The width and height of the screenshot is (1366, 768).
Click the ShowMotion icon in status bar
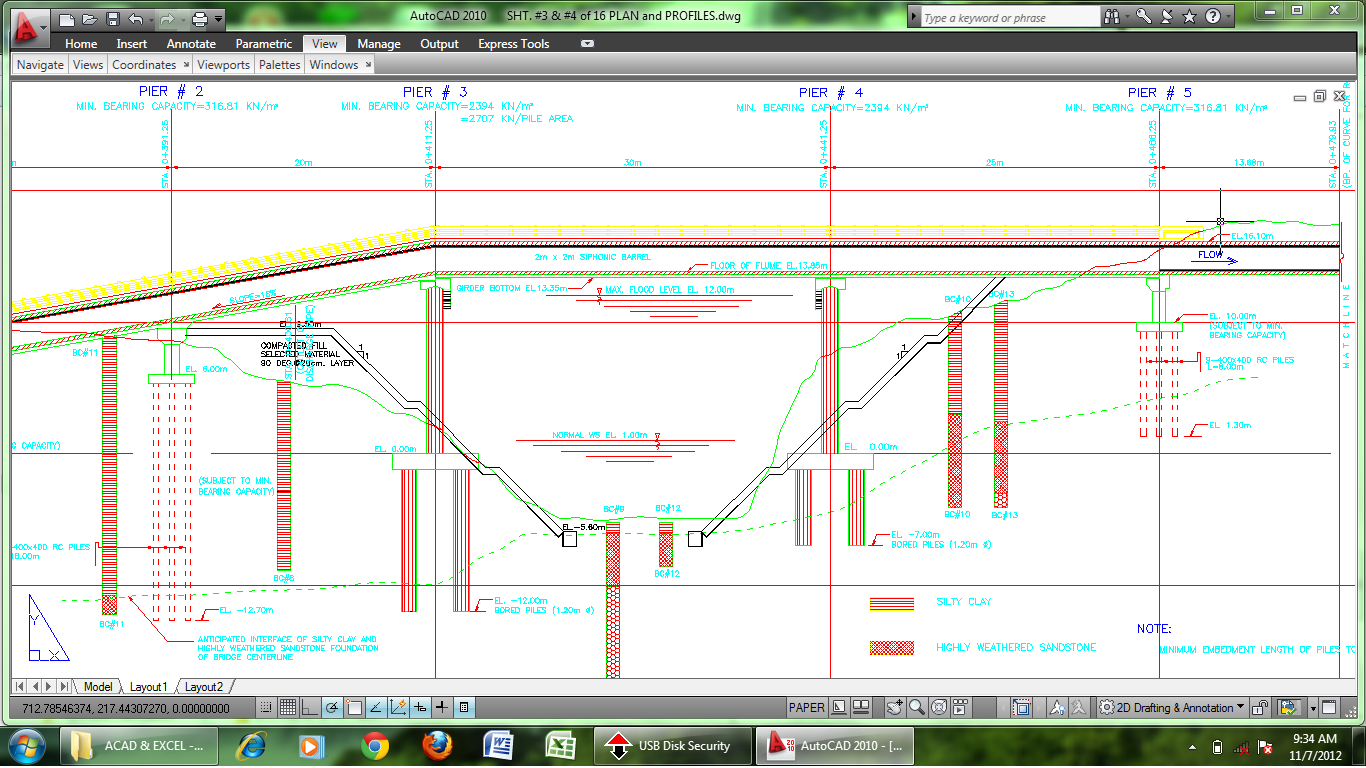[960, 708]
